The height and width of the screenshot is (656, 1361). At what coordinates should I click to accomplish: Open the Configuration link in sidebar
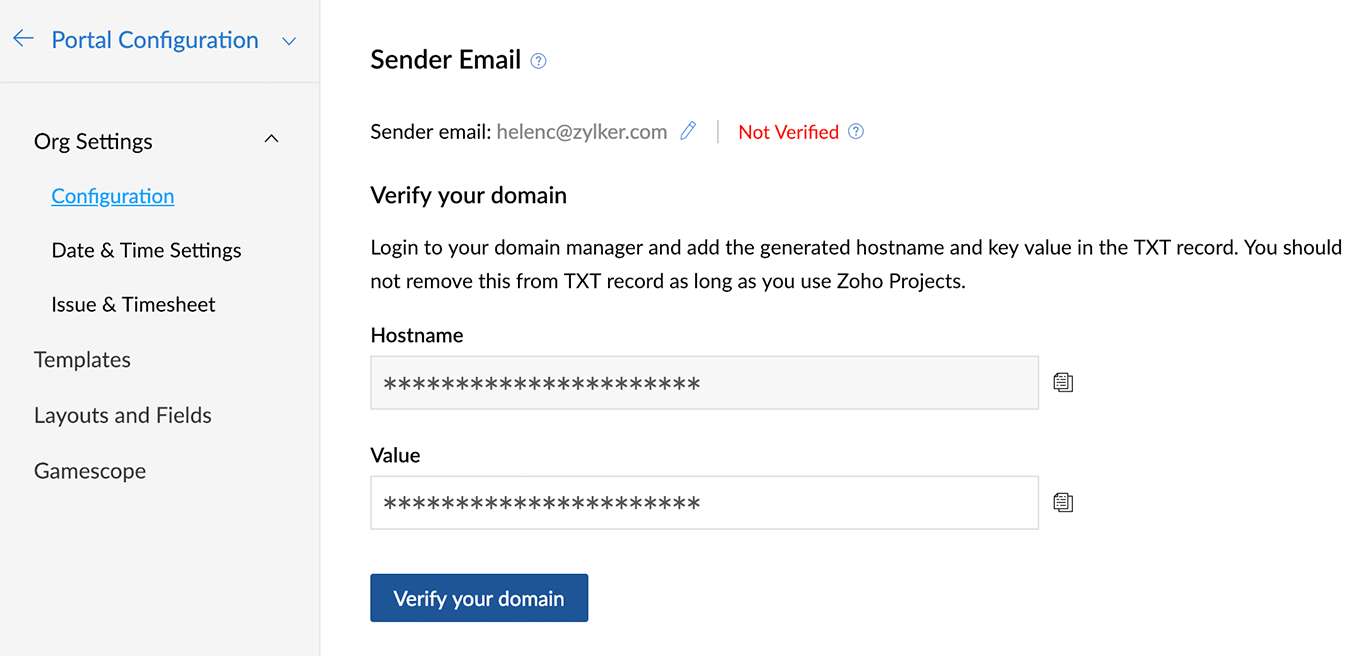113,196
